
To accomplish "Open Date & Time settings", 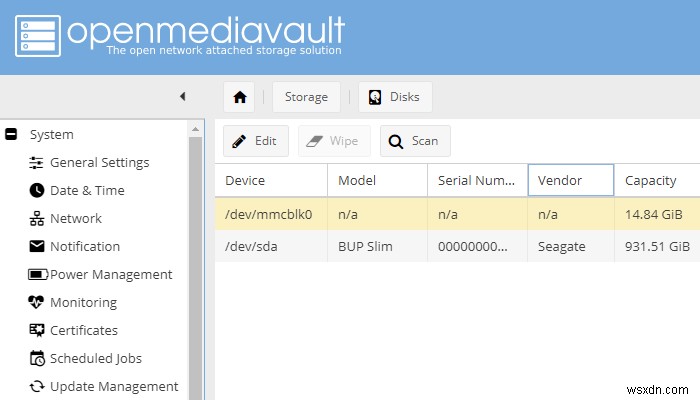I will tap(88, 191).
